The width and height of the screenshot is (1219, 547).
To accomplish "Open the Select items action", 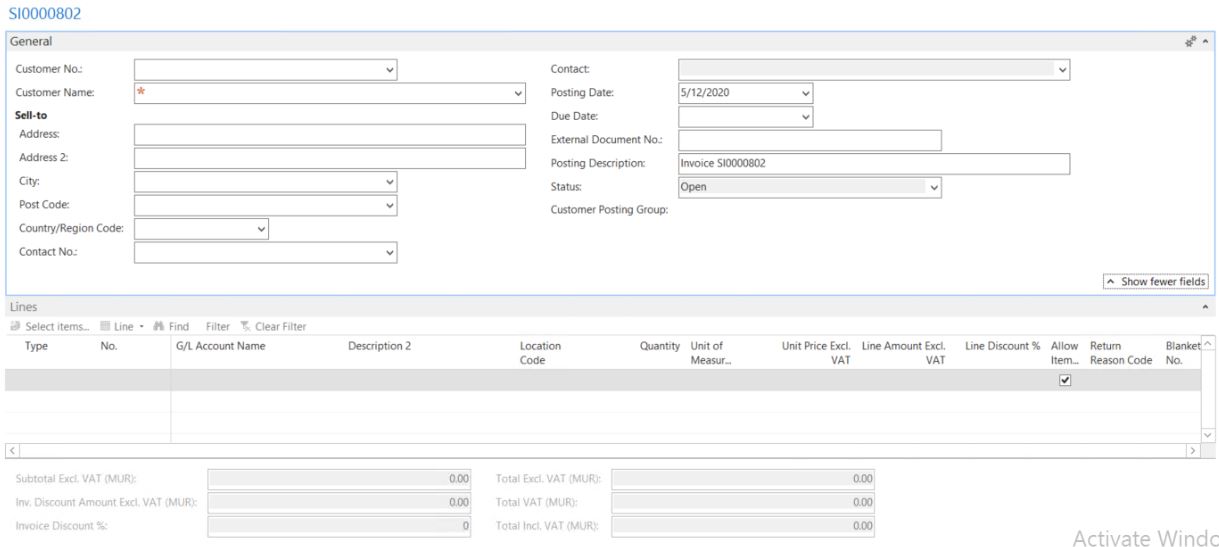I will click(49, 326).
